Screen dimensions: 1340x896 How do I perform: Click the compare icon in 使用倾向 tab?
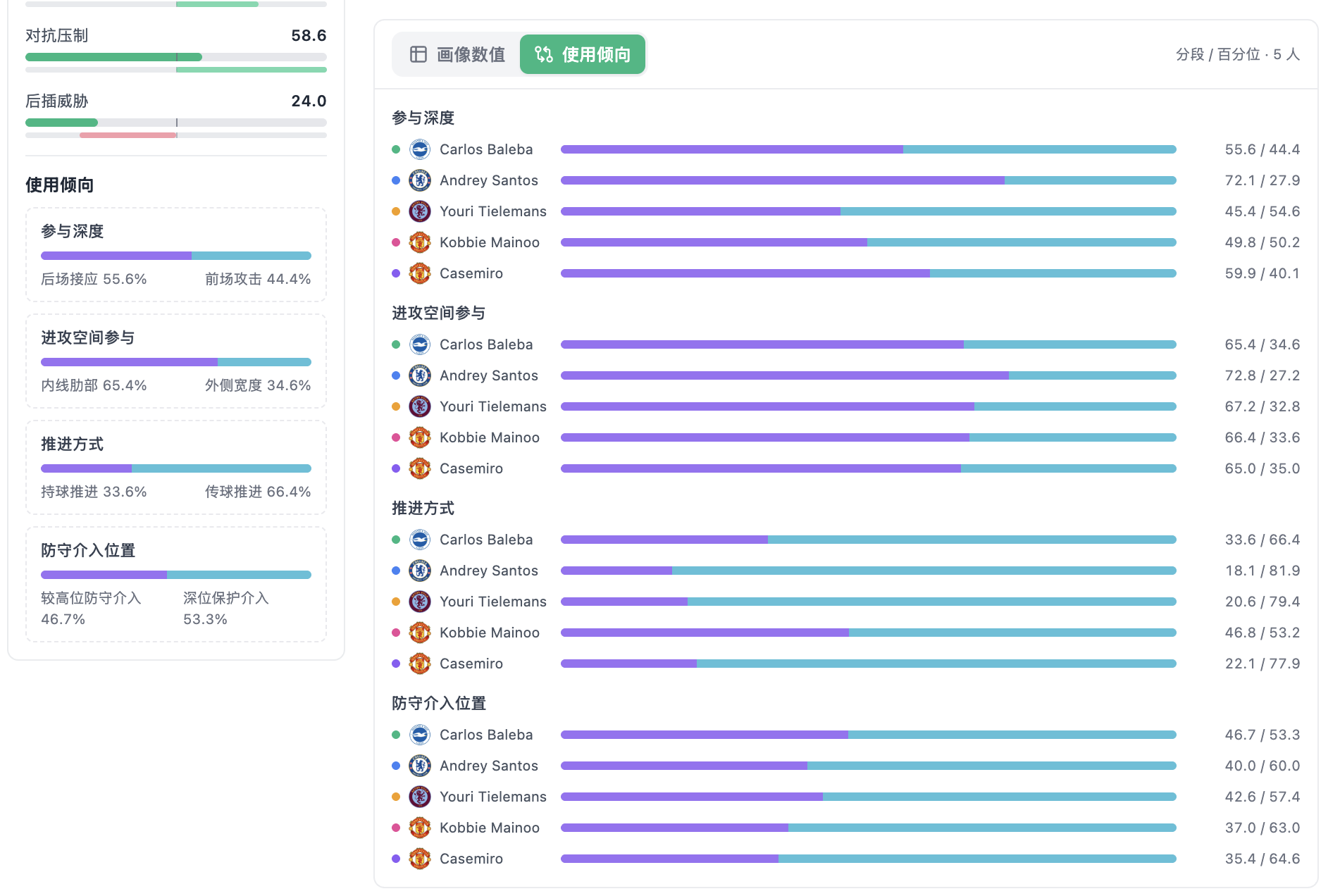coord(543,54)
